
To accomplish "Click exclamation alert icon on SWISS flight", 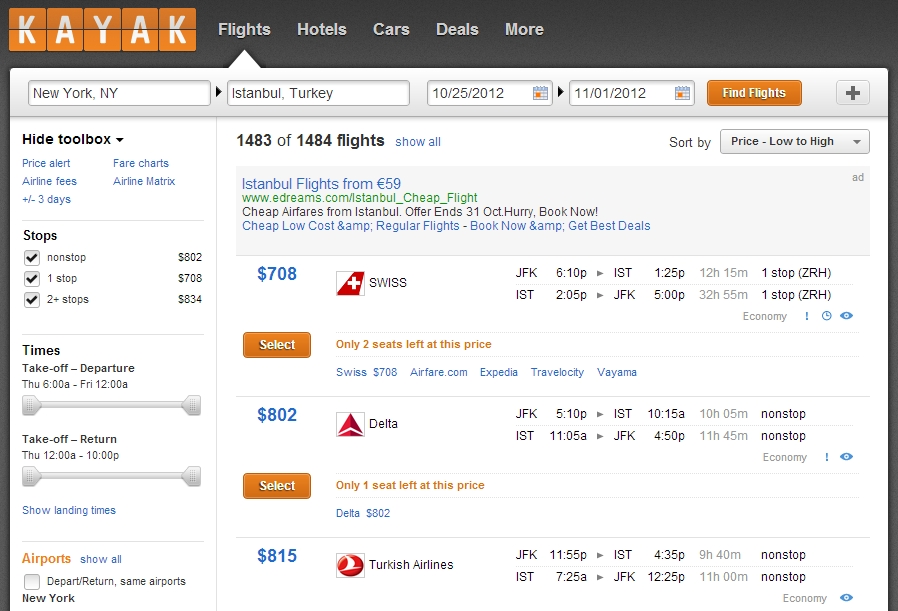I will click(807, 316).
